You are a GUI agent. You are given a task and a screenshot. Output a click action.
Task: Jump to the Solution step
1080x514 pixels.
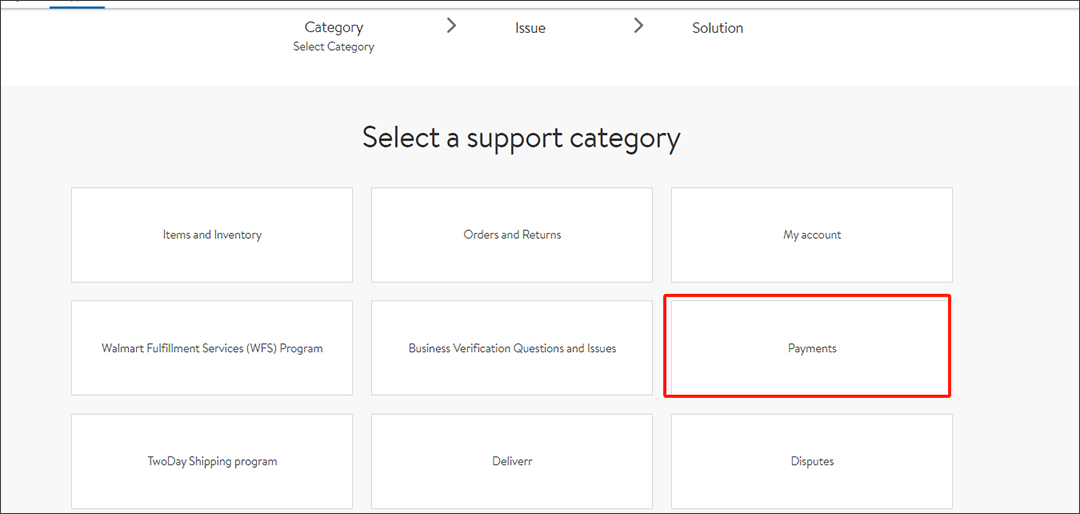coord(717,28)
